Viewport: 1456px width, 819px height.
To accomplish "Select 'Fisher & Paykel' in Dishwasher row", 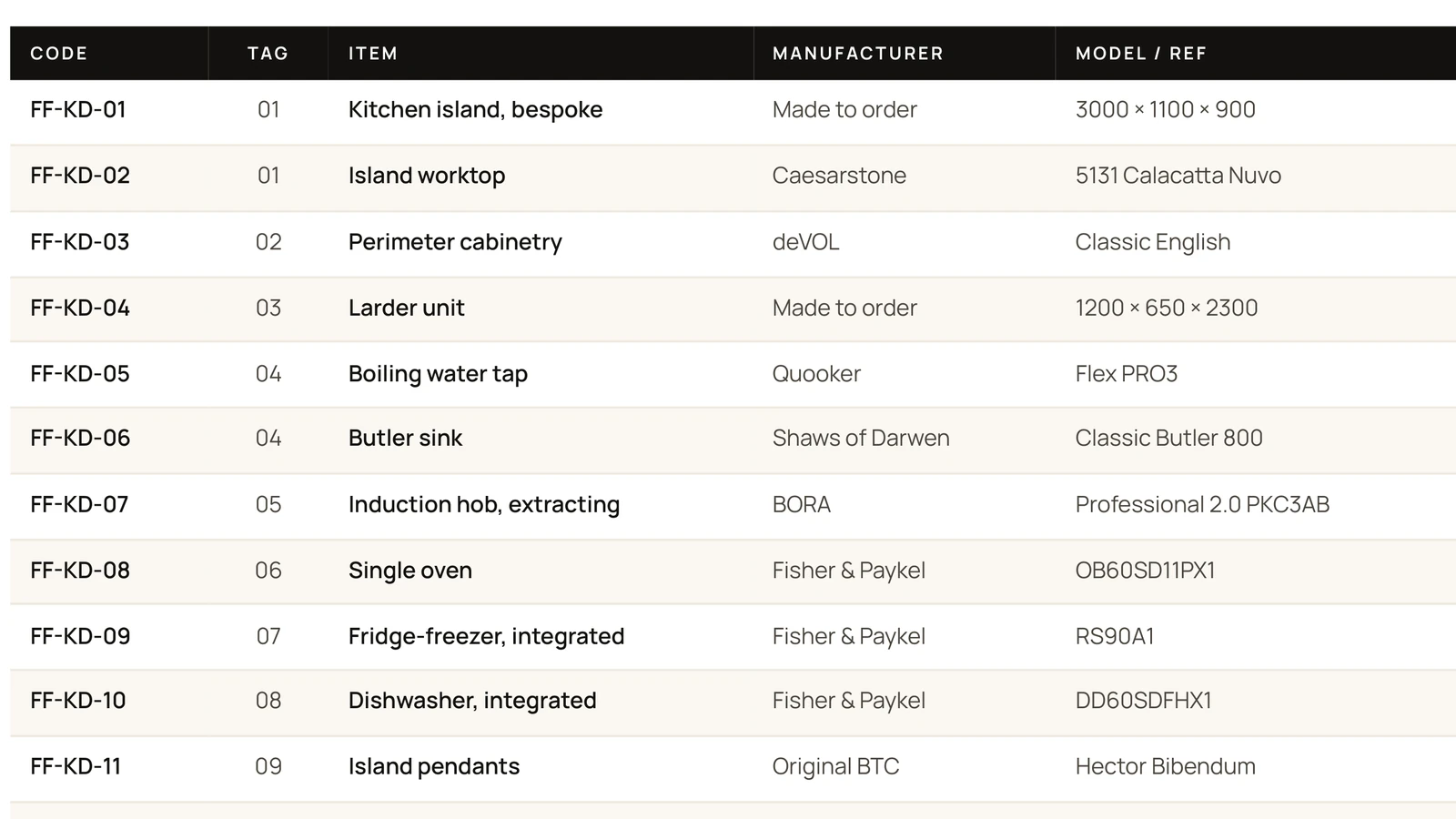I will point(849,701).
